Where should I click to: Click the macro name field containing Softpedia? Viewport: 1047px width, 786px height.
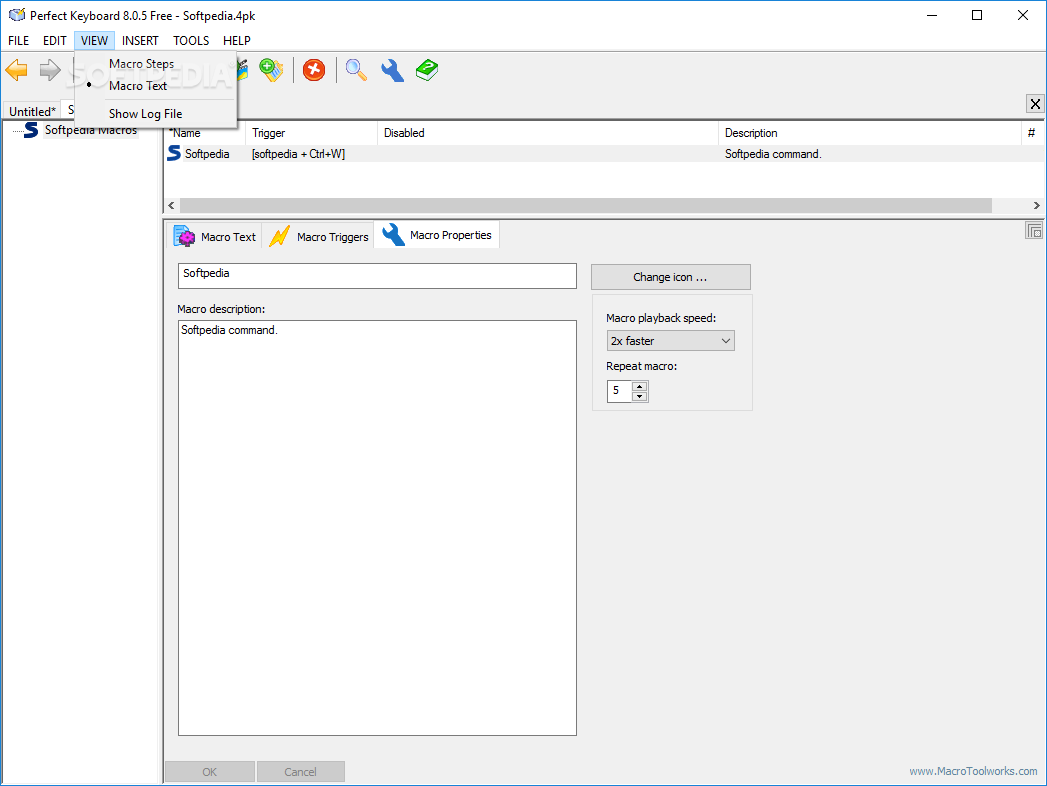point(377,276)
